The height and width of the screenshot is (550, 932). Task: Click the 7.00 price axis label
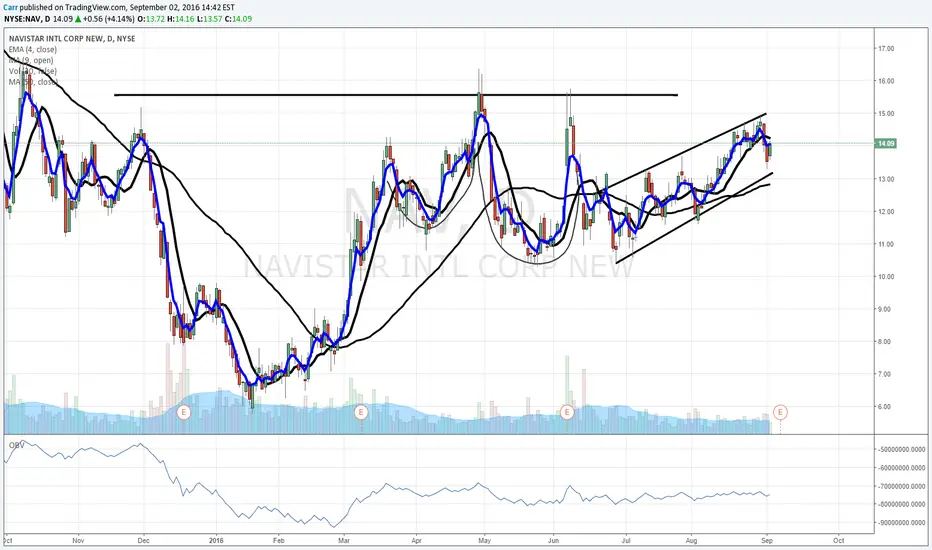point(886,374)
